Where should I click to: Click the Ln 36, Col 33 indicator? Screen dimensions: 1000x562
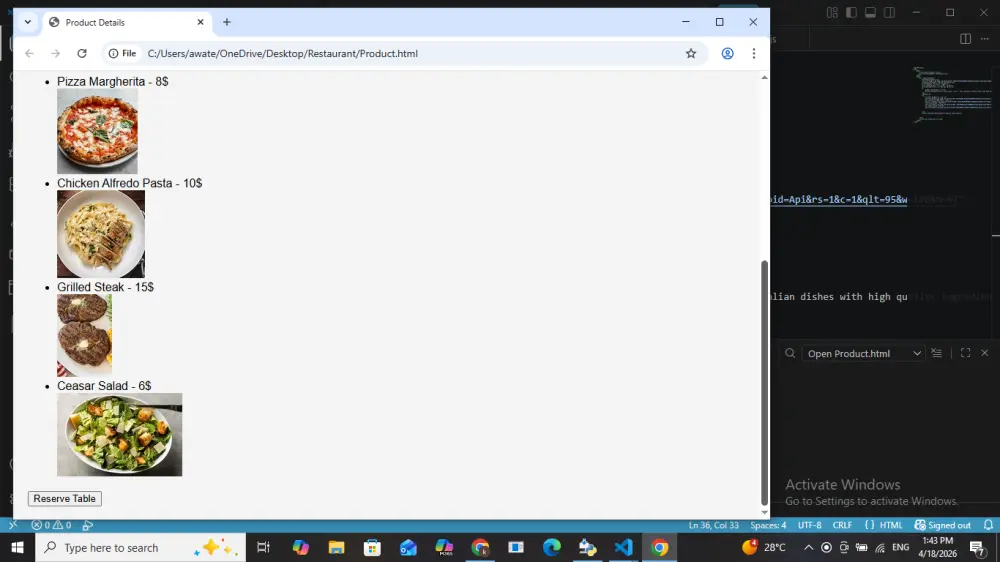tap(714, 525)
